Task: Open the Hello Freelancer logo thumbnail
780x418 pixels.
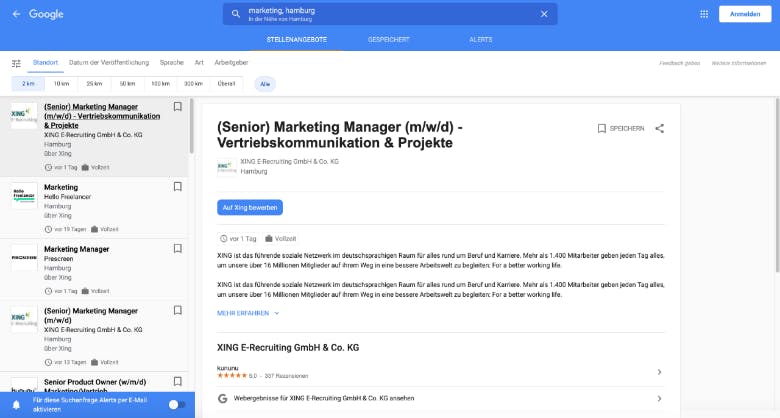Action: point(24,196)
